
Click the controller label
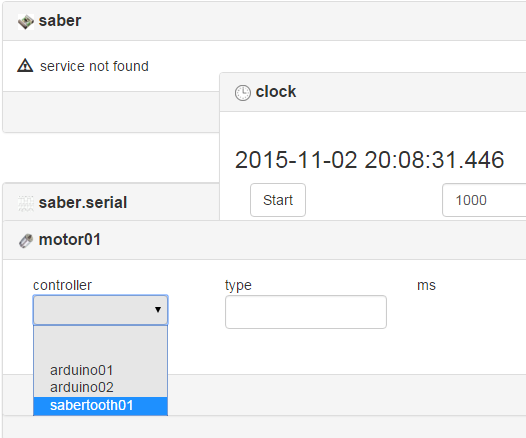click(62, 285)
